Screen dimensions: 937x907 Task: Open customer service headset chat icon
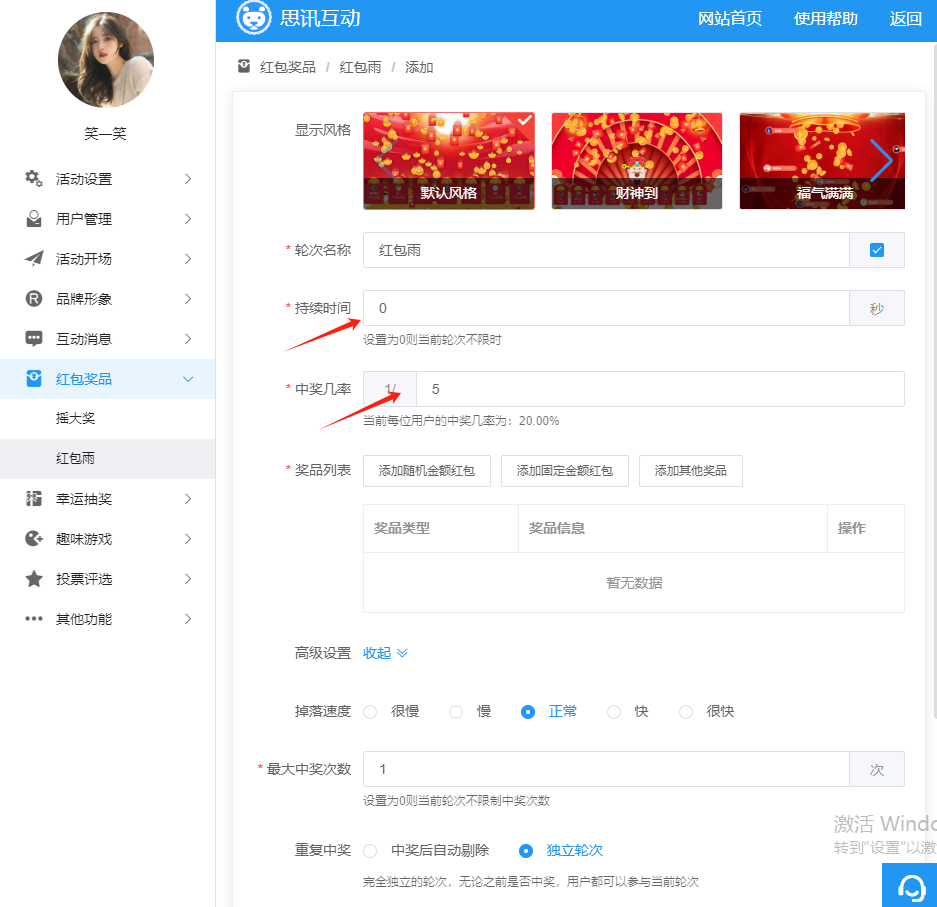[911, 887]
